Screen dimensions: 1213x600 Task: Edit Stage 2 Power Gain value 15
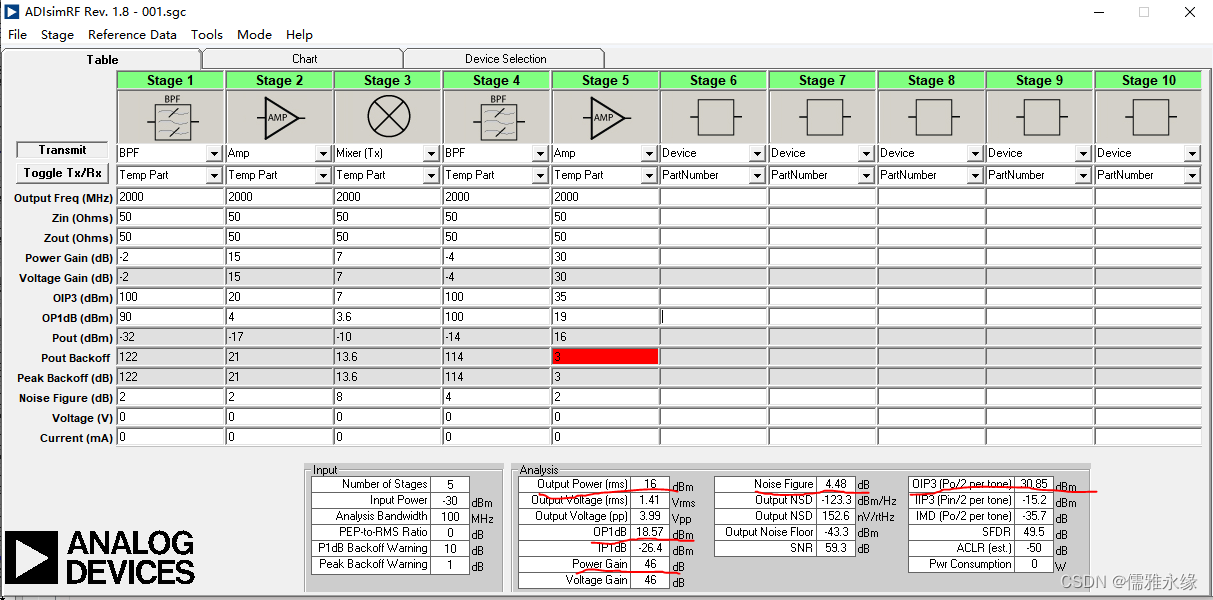coord(279,257)
